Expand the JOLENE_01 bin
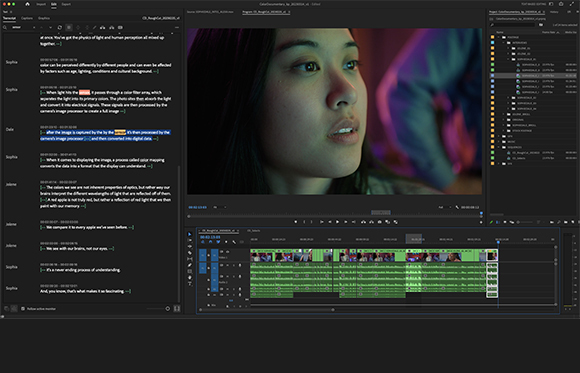The height and width of the screenshot is (373, 580). pyautogui.click(x=509, y=48)
